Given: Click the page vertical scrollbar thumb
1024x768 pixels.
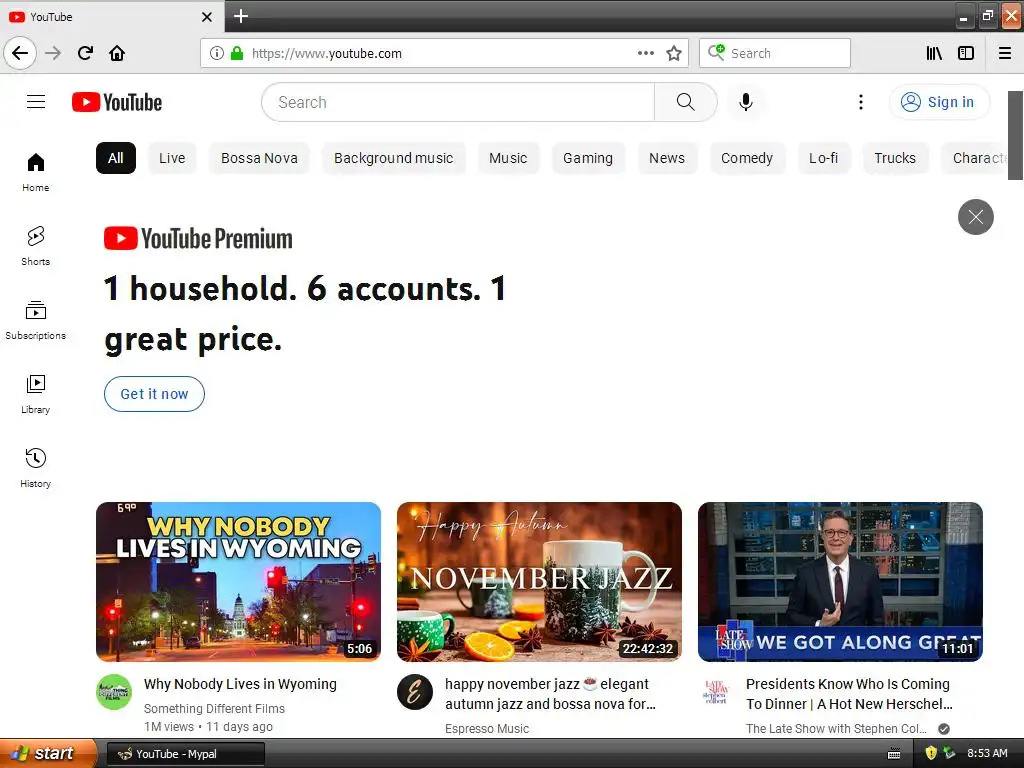Looking at the screenshot, I should (1016, 135).
